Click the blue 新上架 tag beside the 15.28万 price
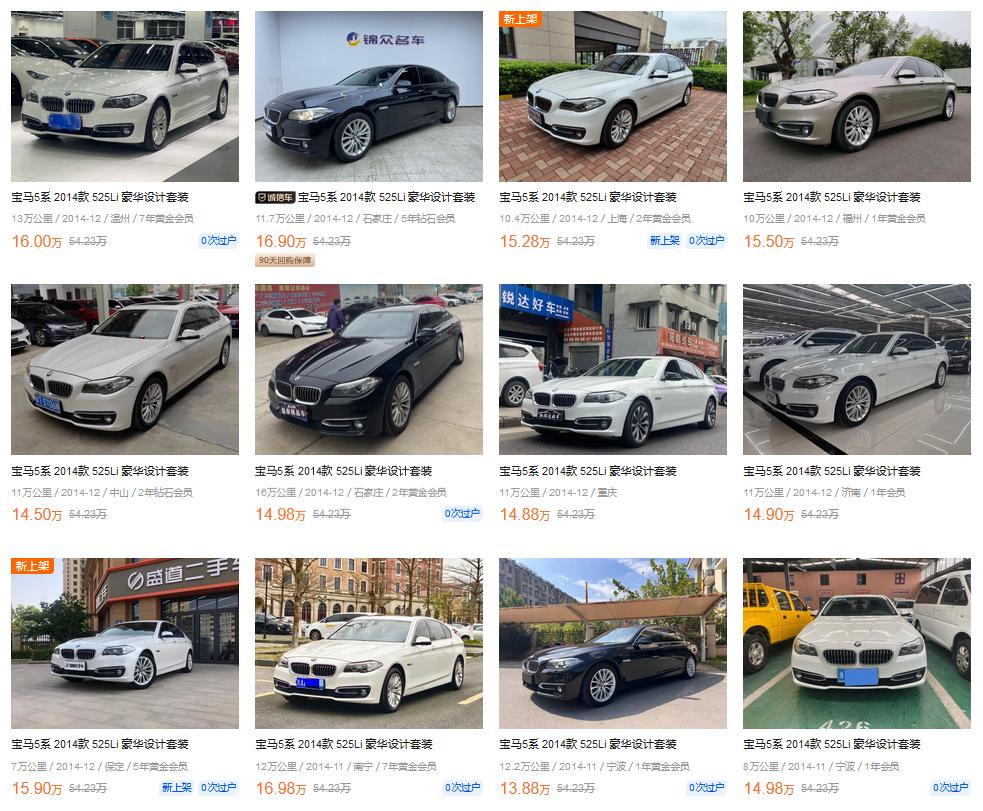 [x=665, y=241]
